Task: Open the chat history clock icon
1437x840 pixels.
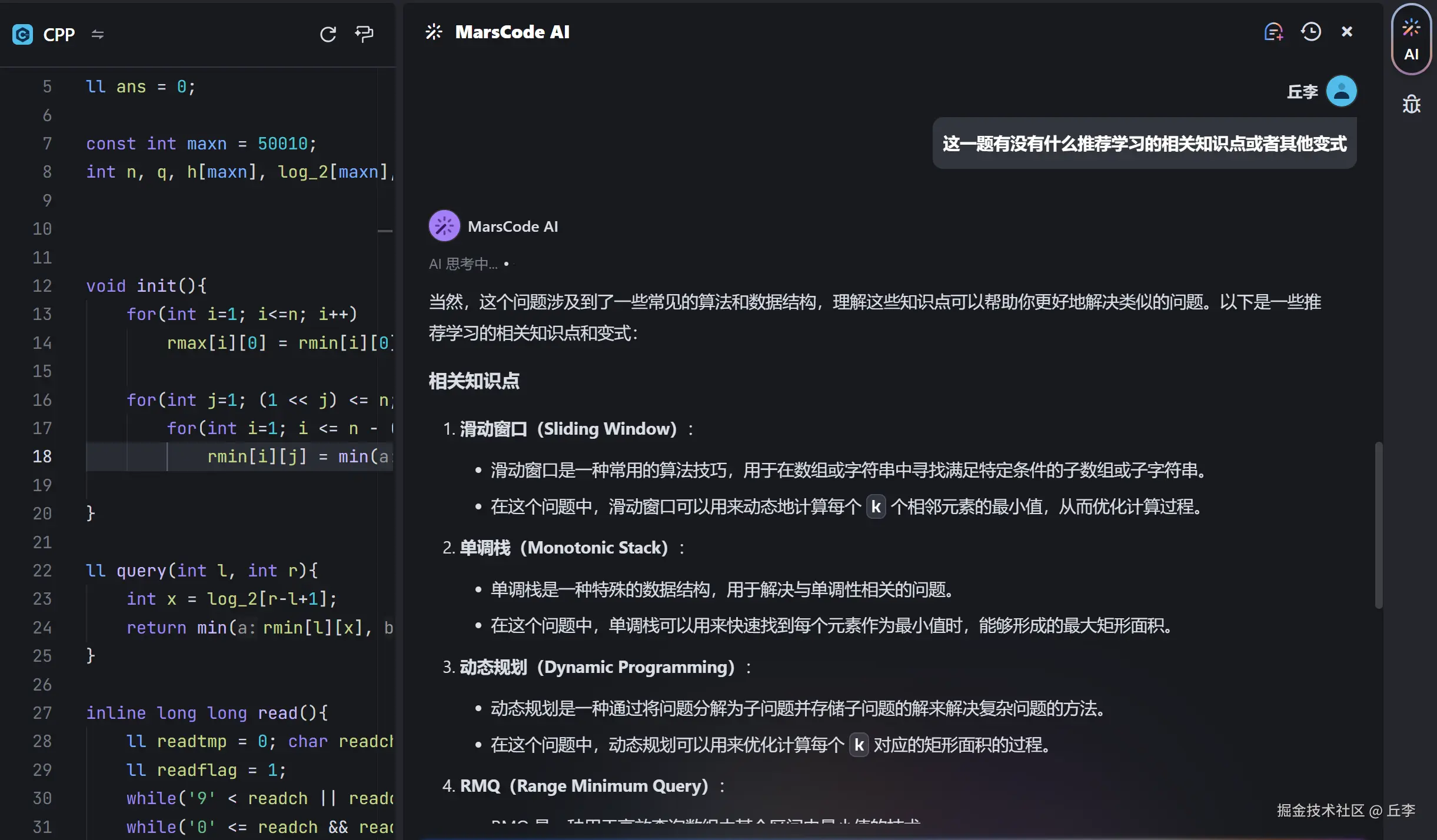Action: click(x=1310, y=32)
